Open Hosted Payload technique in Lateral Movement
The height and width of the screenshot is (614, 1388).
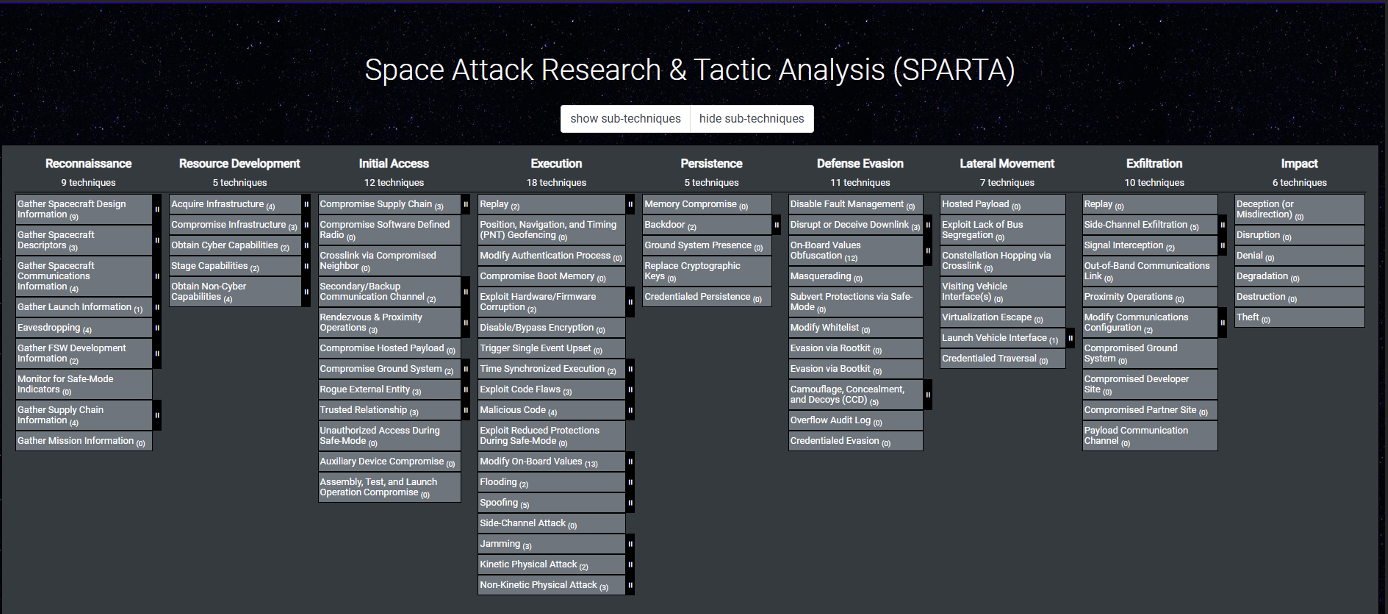(1003, 204)
